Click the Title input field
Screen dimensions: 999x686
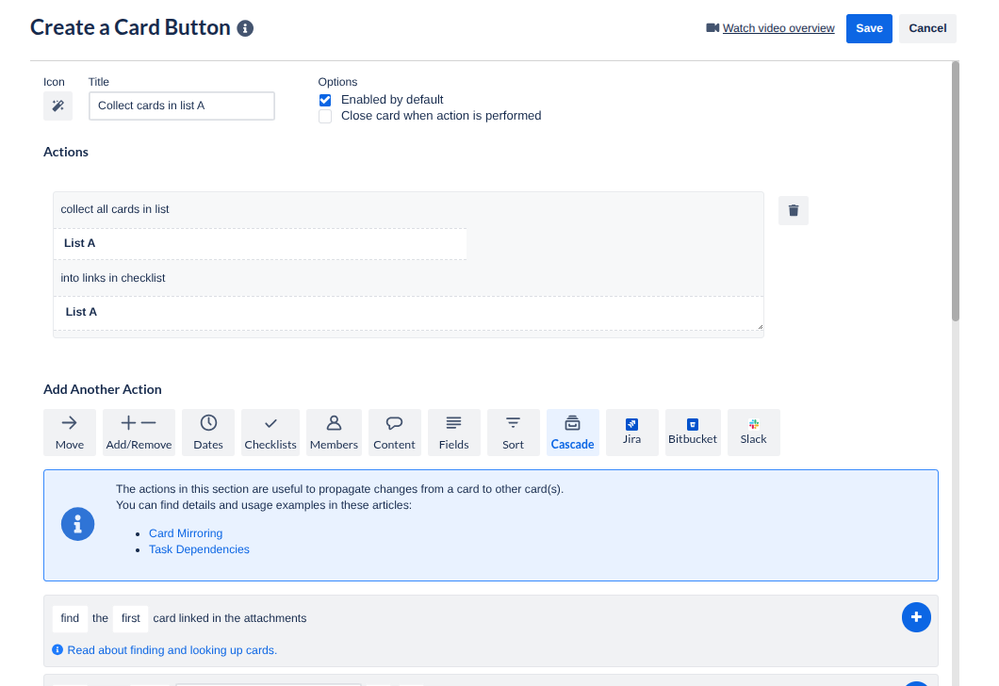tap(181, 105)
